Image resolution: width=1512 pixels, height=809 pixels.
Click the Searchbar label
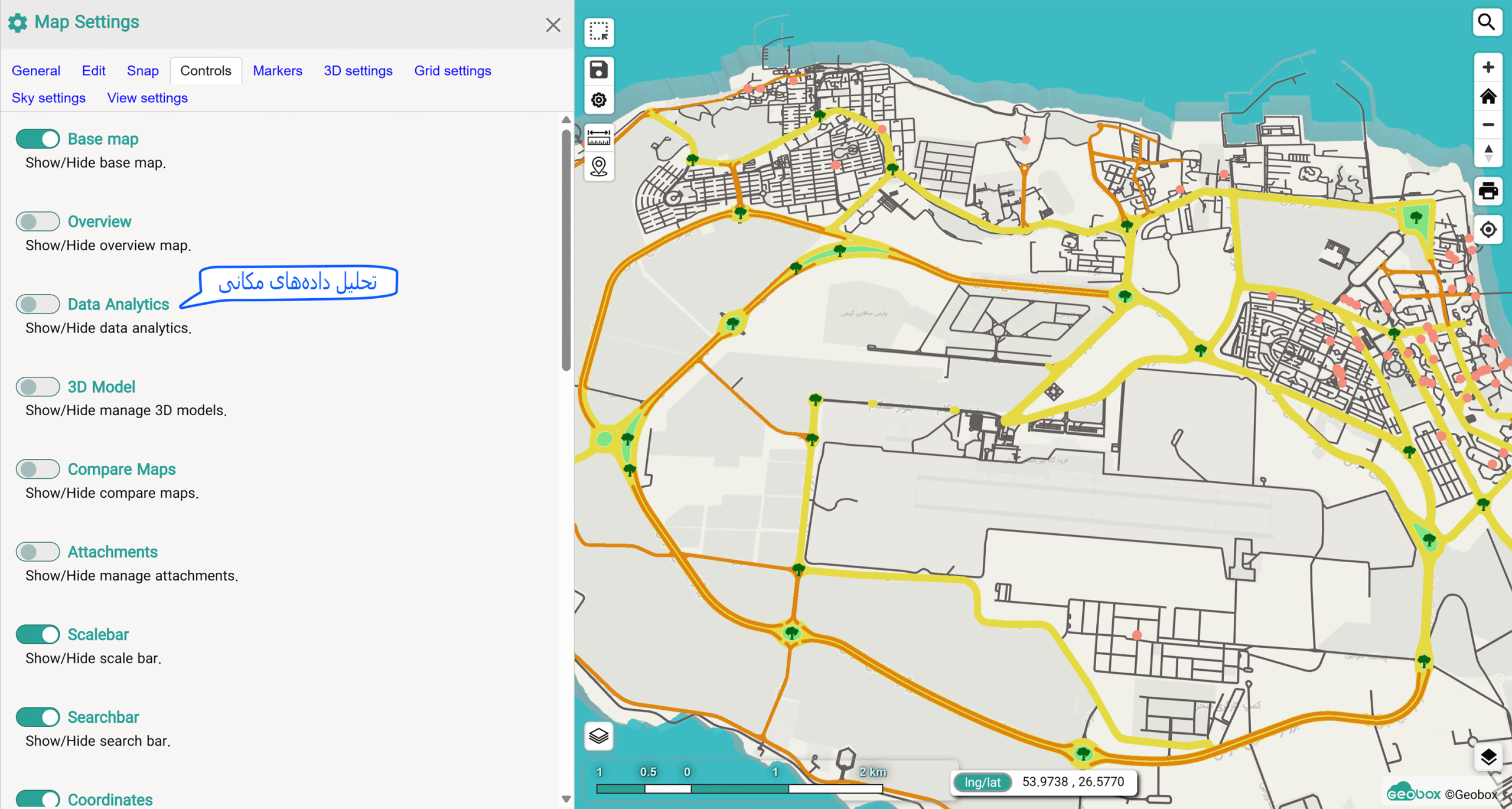[x=103, y=717]
